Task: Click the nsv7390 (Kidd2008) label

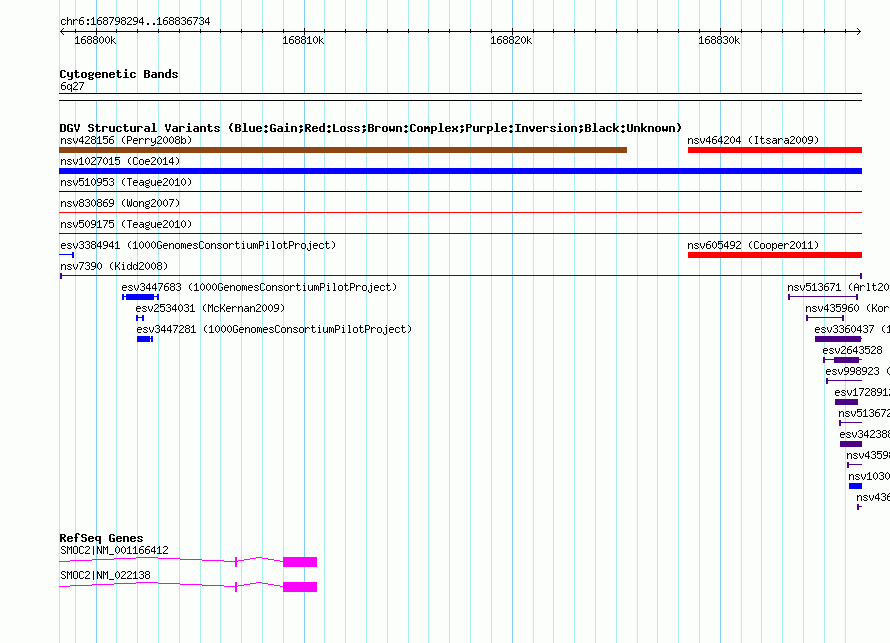Action: click(x=114, y=266)
